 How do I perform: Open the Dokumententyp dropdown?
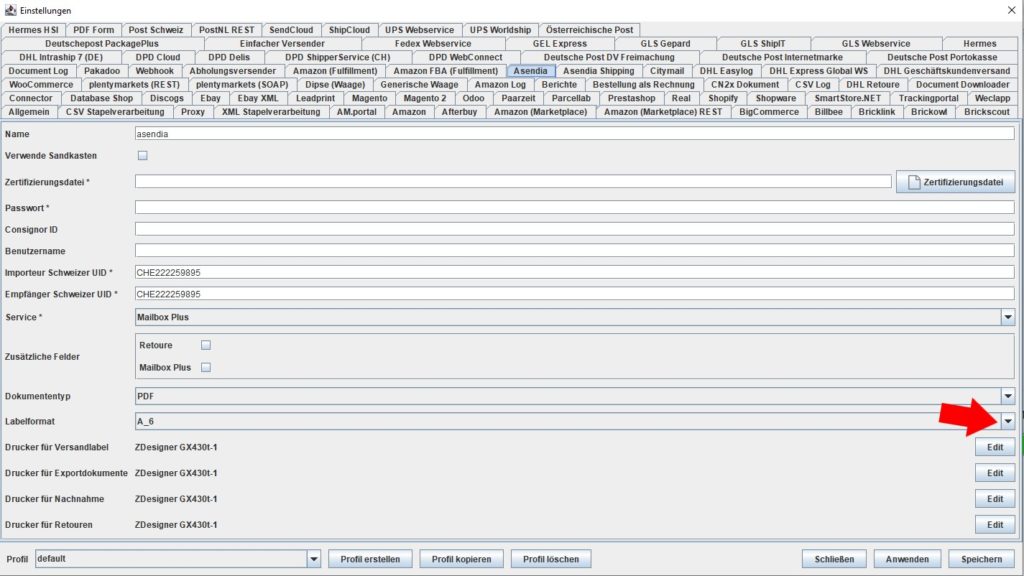point(1008,396)
